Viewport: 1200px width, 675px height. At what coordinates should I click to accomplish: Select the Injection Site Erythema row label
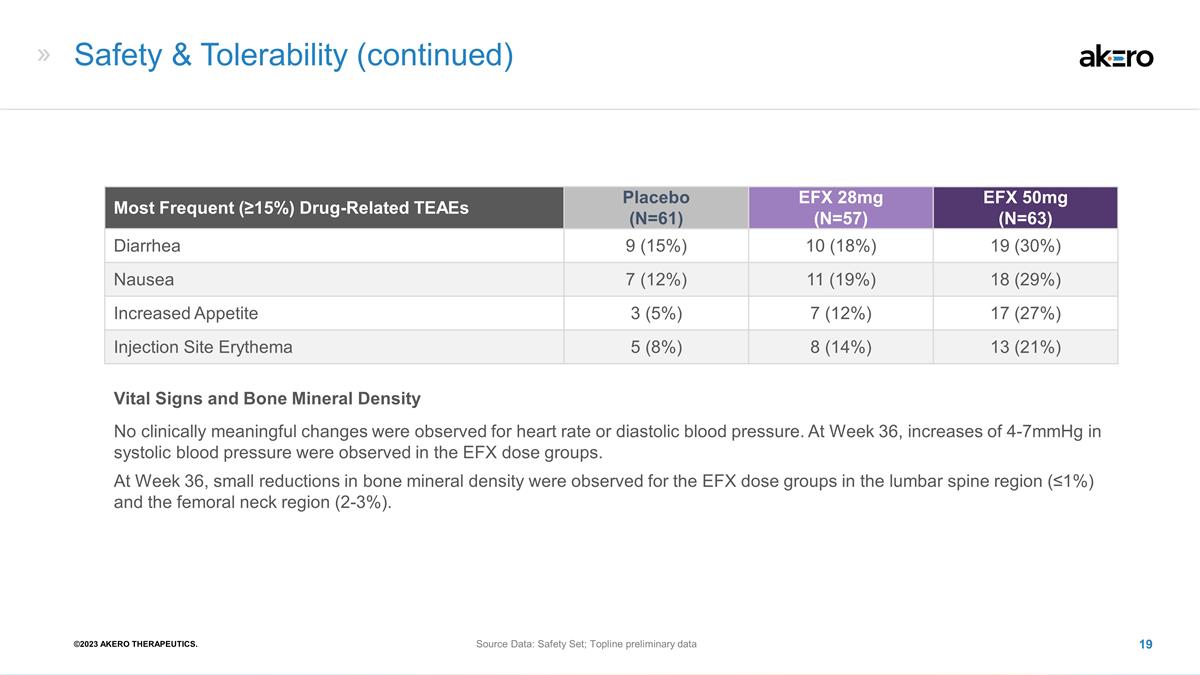pyautogui.click(x=203, y=347)
